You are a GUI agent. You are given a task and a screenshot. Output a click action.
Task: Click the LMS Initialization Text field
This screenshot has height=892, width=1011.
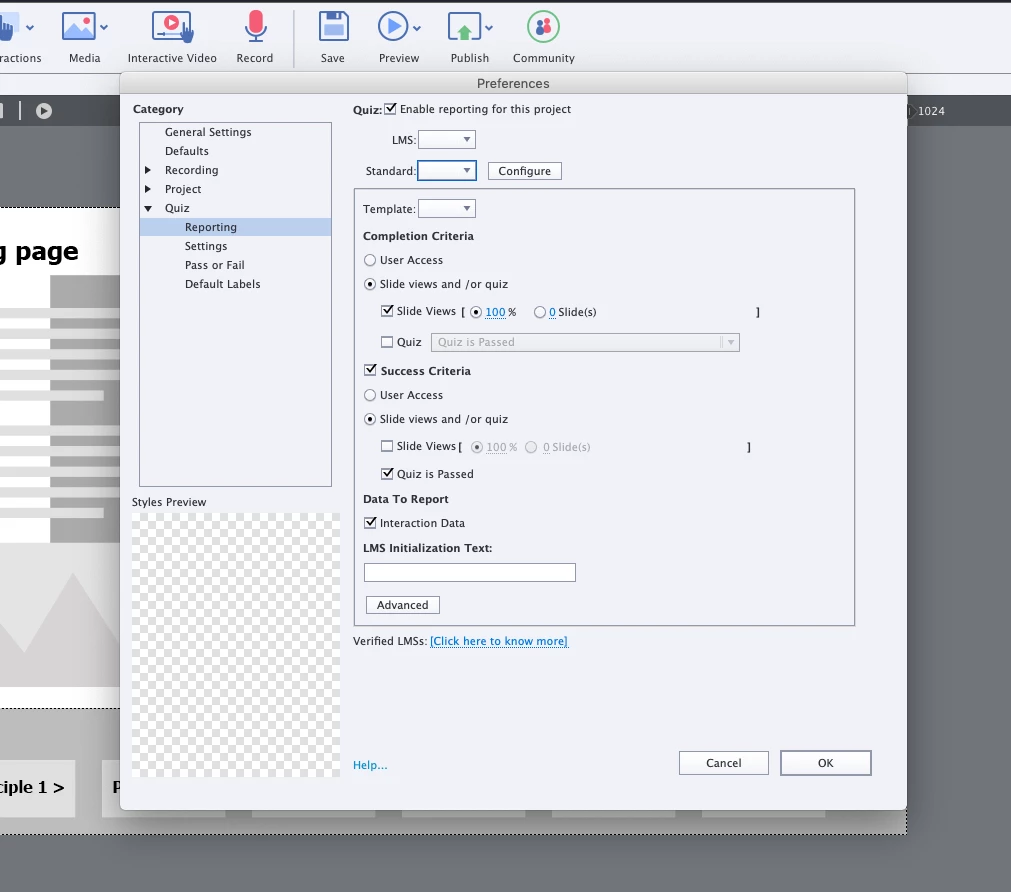pos(470,573)
